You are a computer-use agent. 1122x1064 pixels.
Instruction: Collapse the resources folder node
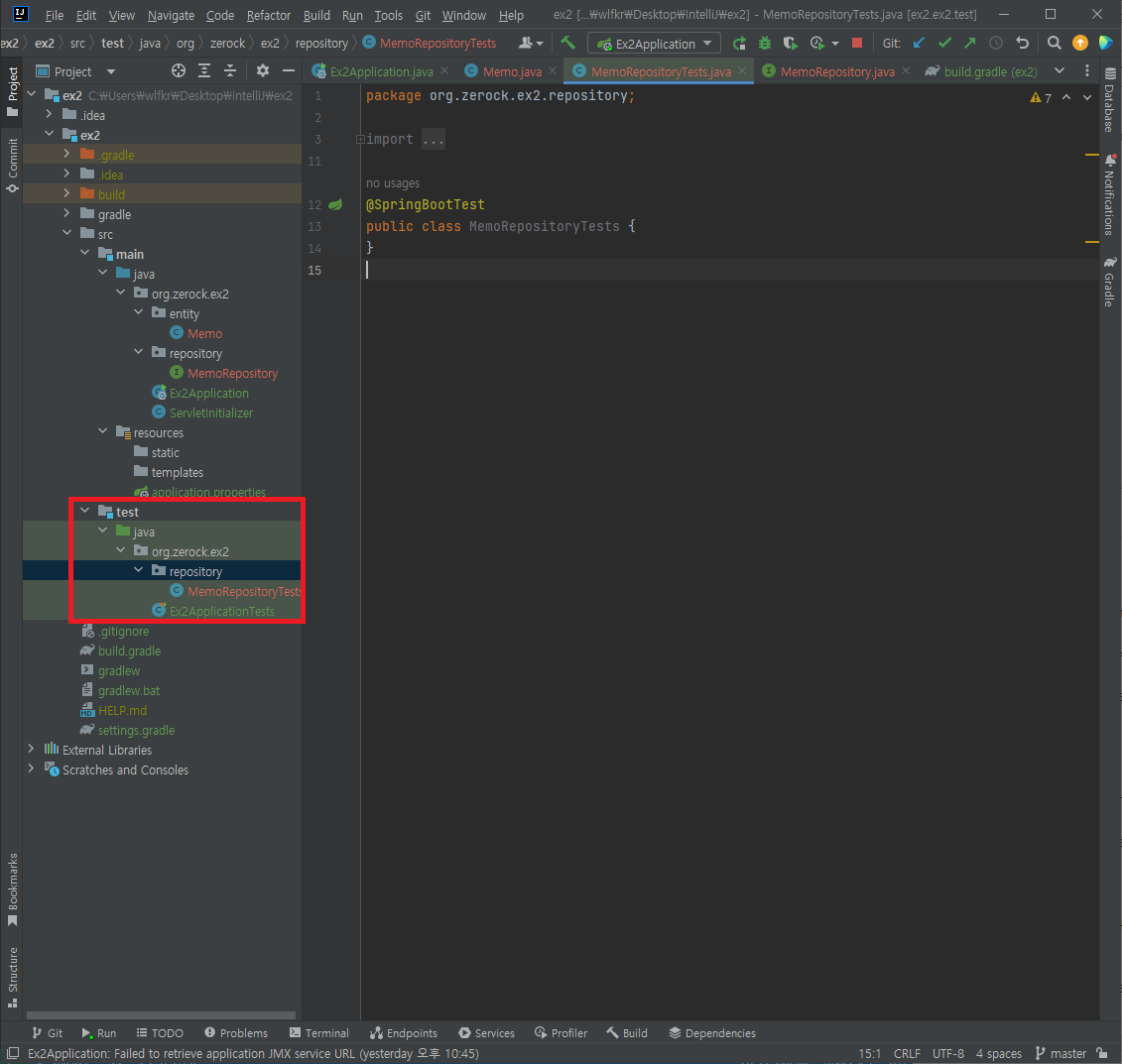pos(102,431)
